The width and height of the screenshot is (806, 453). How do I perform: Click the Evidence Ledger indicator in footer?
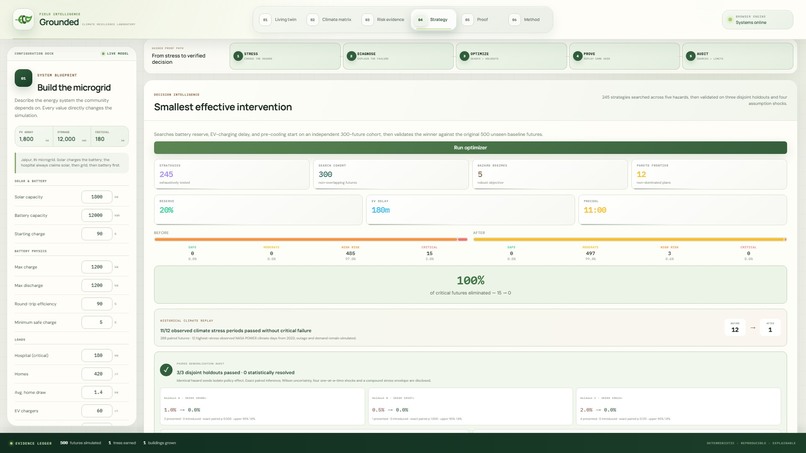pos(31,443)
